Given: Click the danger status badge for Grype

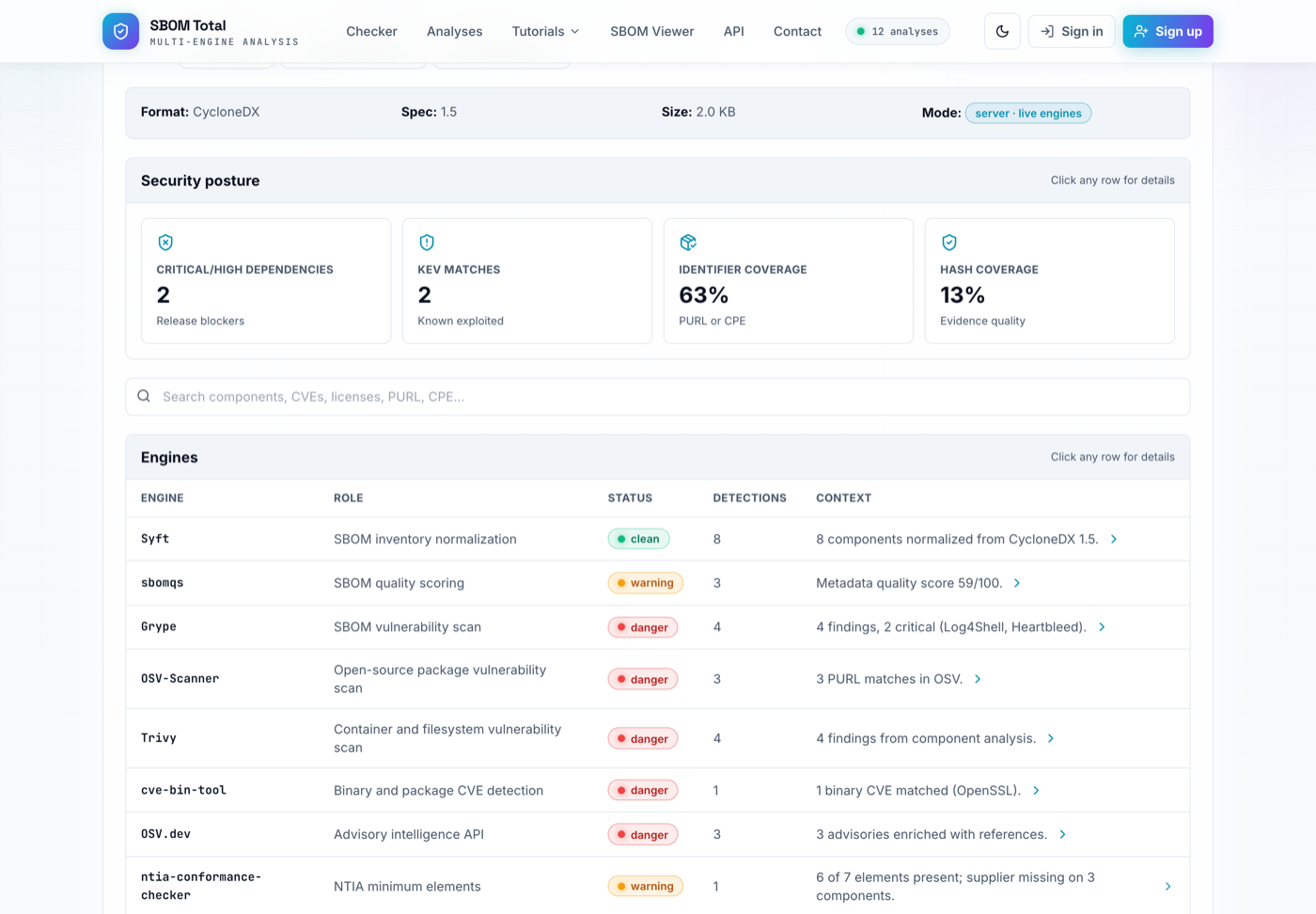Looking at the screenshot, I should [x=643, y=627].
